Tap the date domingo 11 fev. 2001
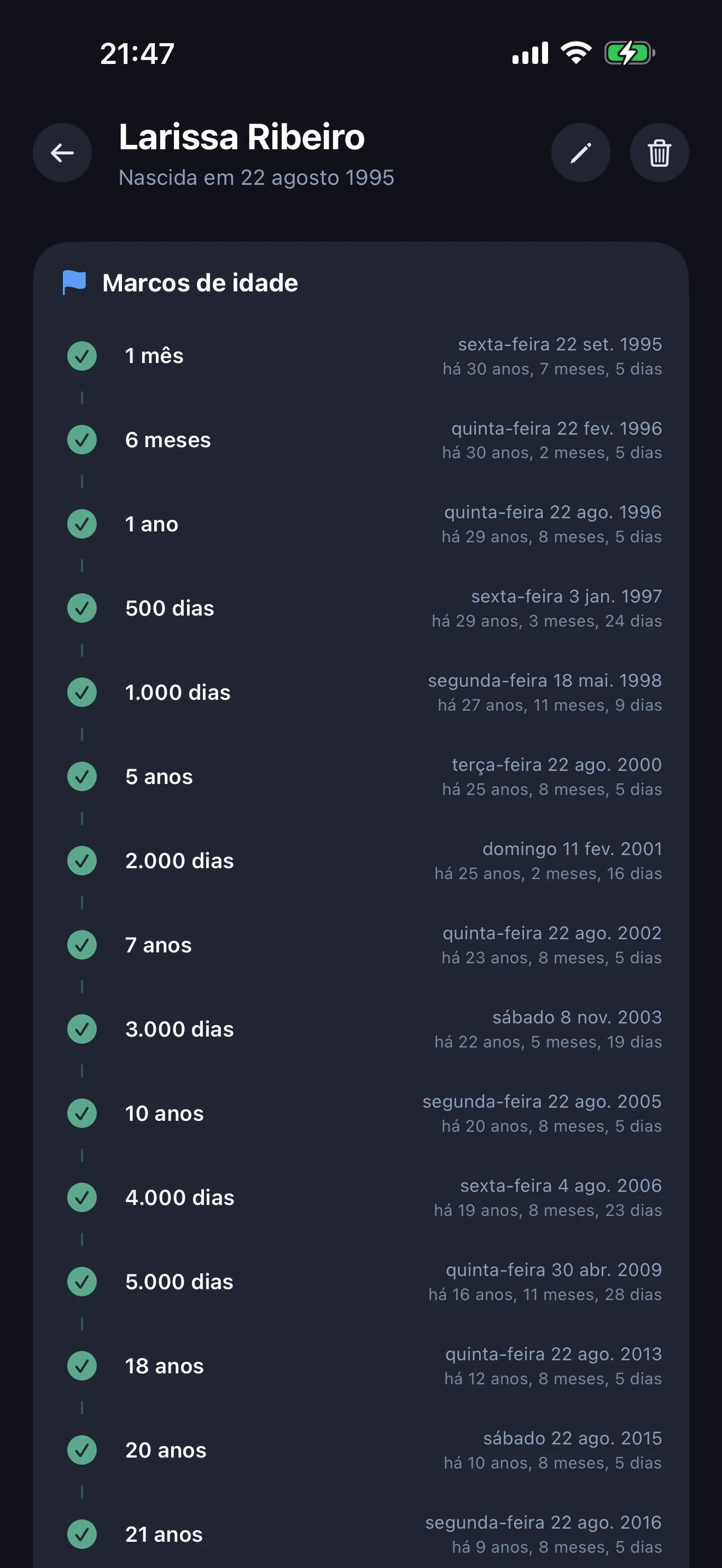This screenshot has width=722, height=1568. [572, 849]
